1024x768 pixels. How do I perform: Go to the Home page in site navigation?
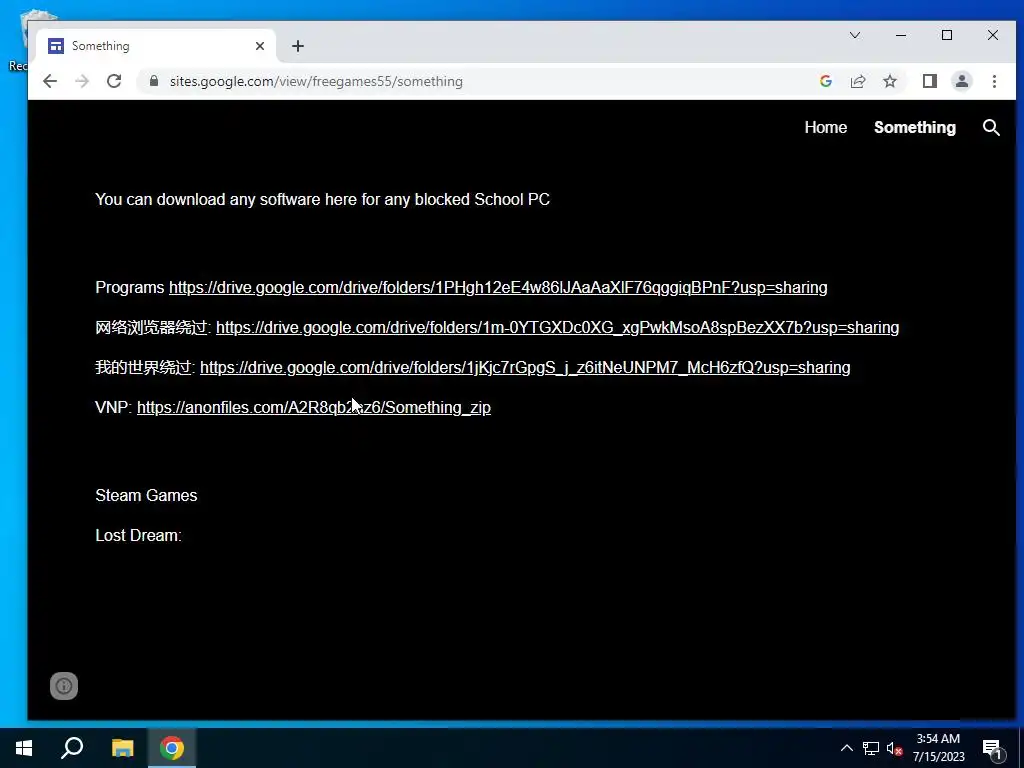click(825, 127)
